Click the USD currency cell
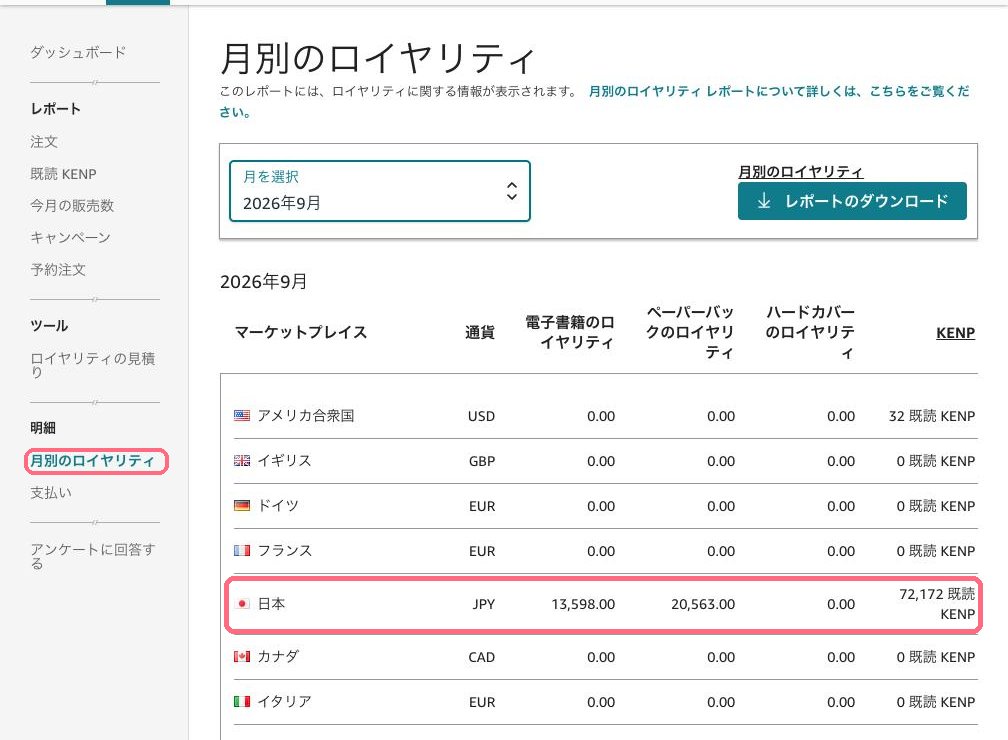Screen dimensions: 1008x740 pyautogui.click(x=482, y=417)
